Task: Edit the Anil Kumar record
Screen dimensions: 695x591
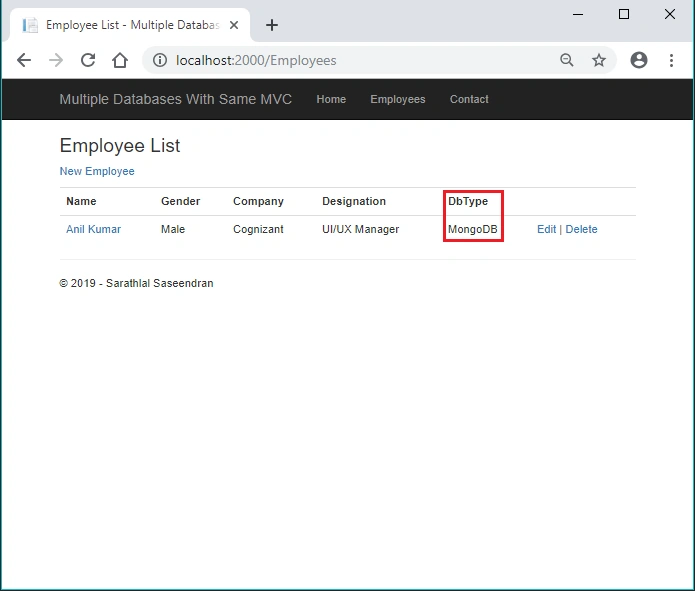Action: (546, 229)
